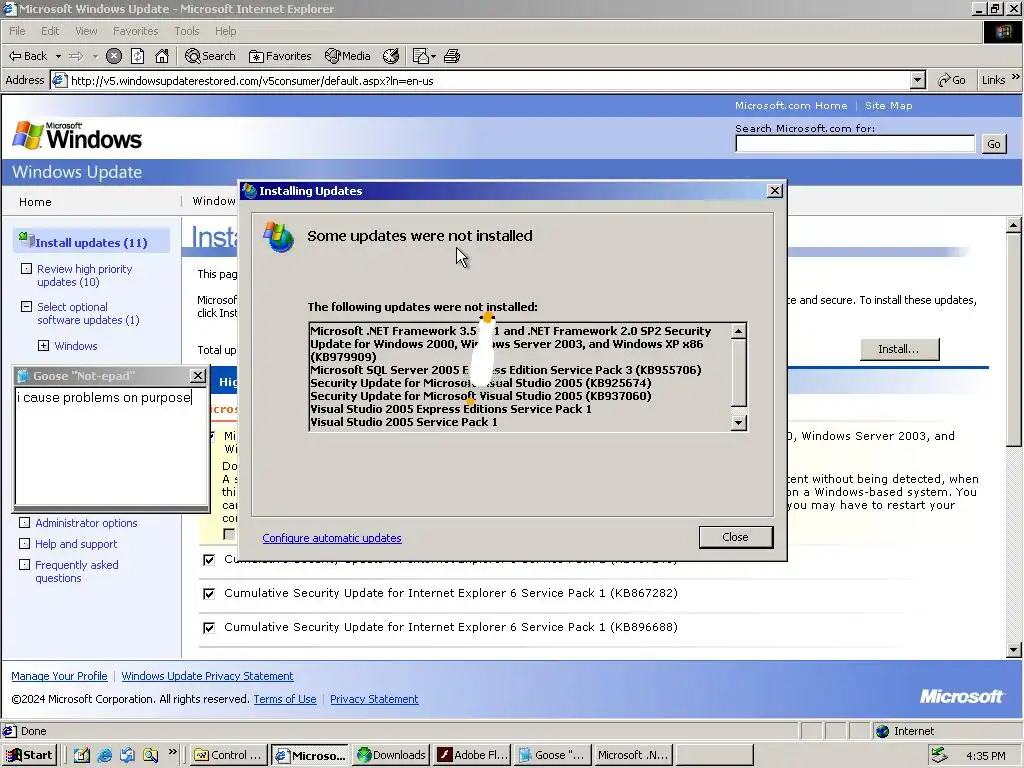Click the Terms of Use link
Screen dimensions: 1024x768
pyautogui.click(x=285, y=699)
